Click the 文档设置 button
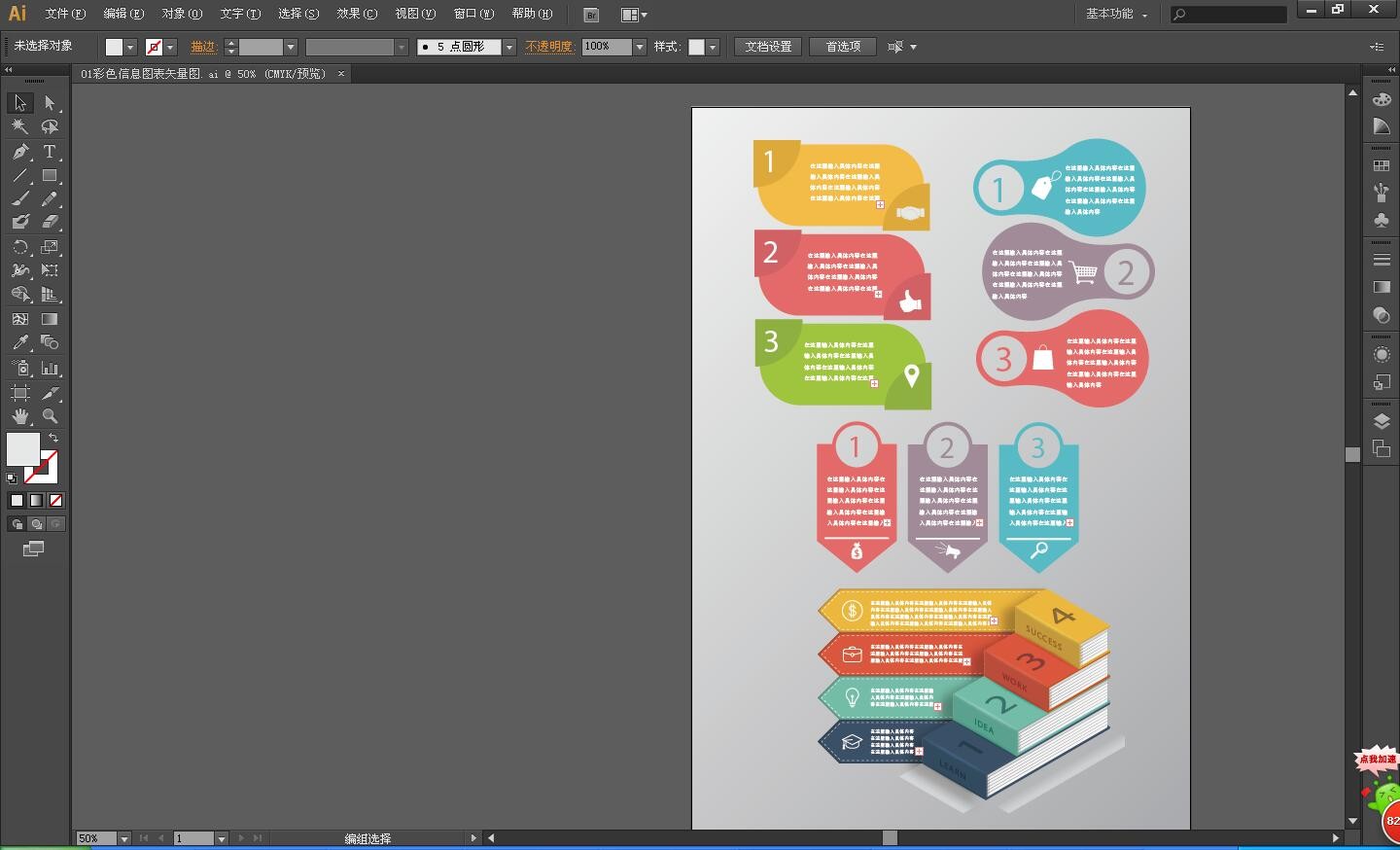The image size is (1400, 850). (768, 47)
